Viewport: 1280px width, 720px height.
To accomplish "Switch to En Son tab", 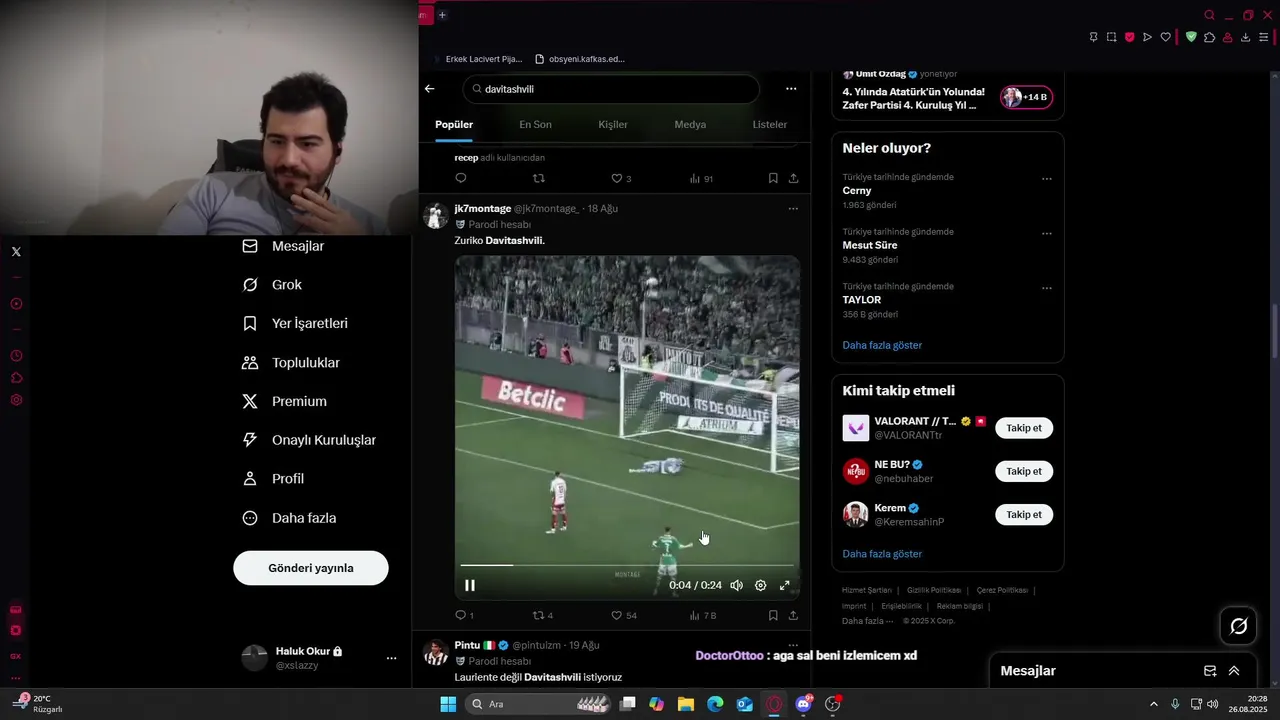I will [535, 125].
